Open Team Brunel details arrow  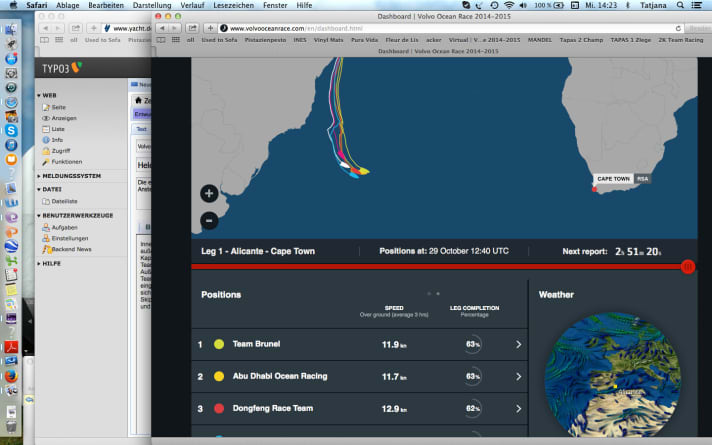point(519,345)
